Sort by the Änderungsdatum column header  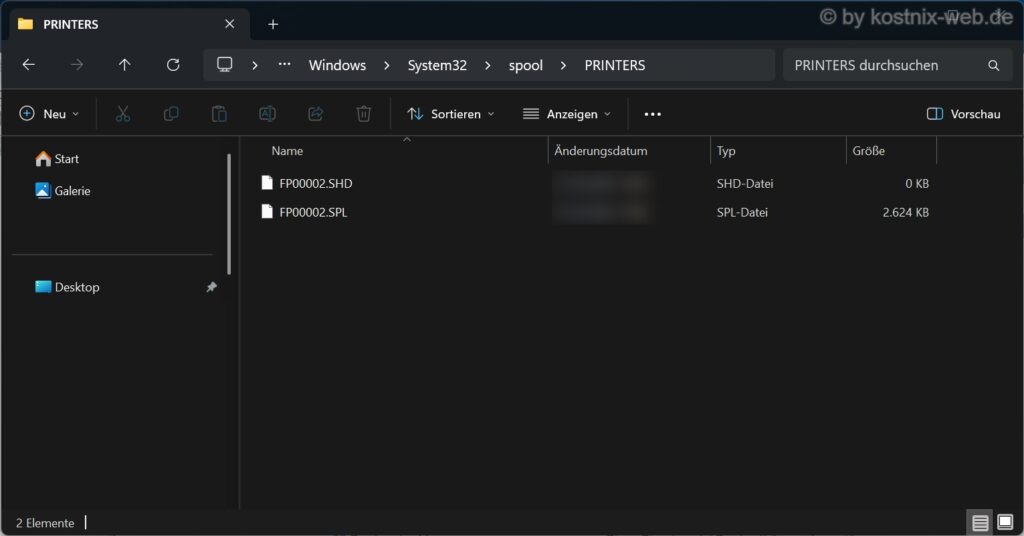tap(601, 151)
